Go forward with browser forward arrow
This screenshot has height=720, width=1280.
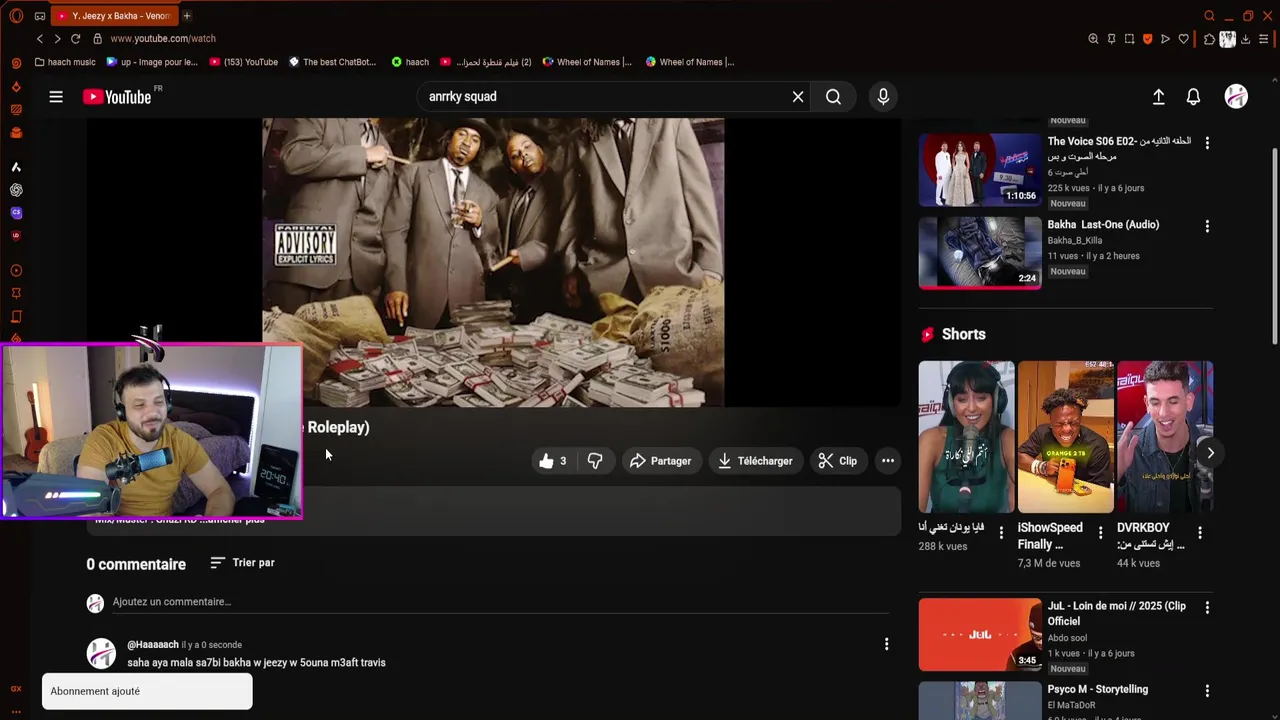[57, 39]
